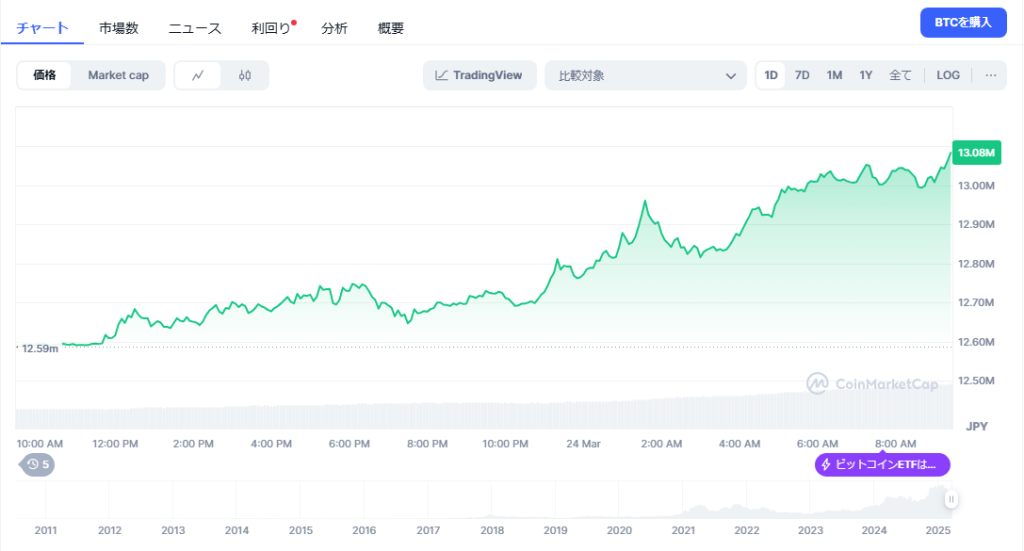Open the ニュース tab

point(194,29)
